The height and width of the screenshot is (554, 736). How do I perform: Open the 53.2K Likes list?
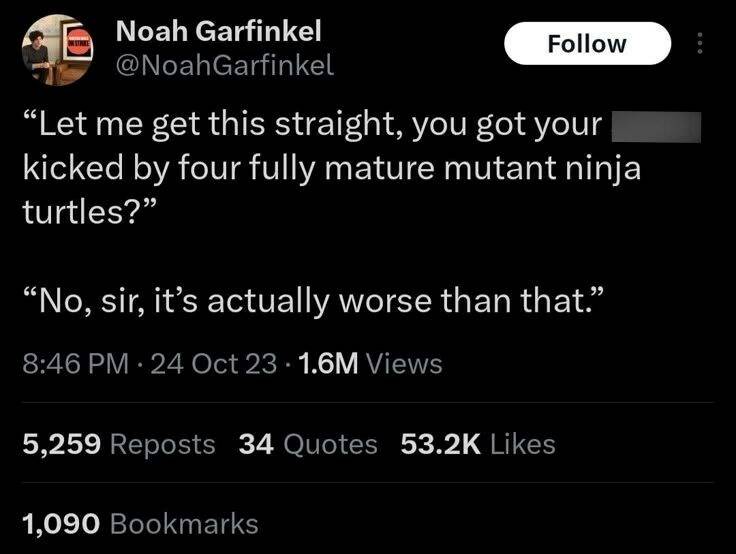[477, 443]
